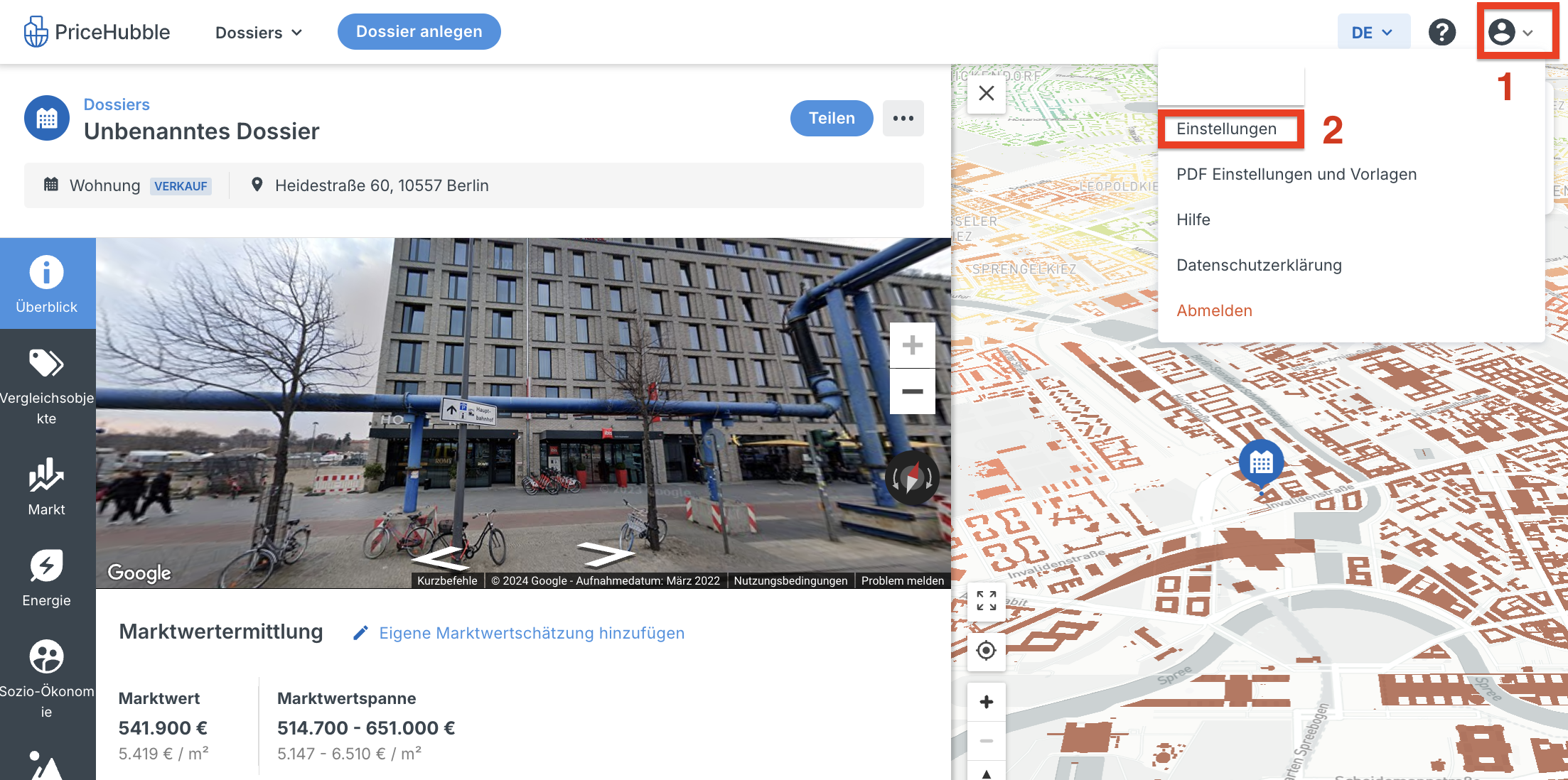This screenshot has width=1568, height=780.
Task: Click the Dossier anlegen button
Action: tap(419, 32)
